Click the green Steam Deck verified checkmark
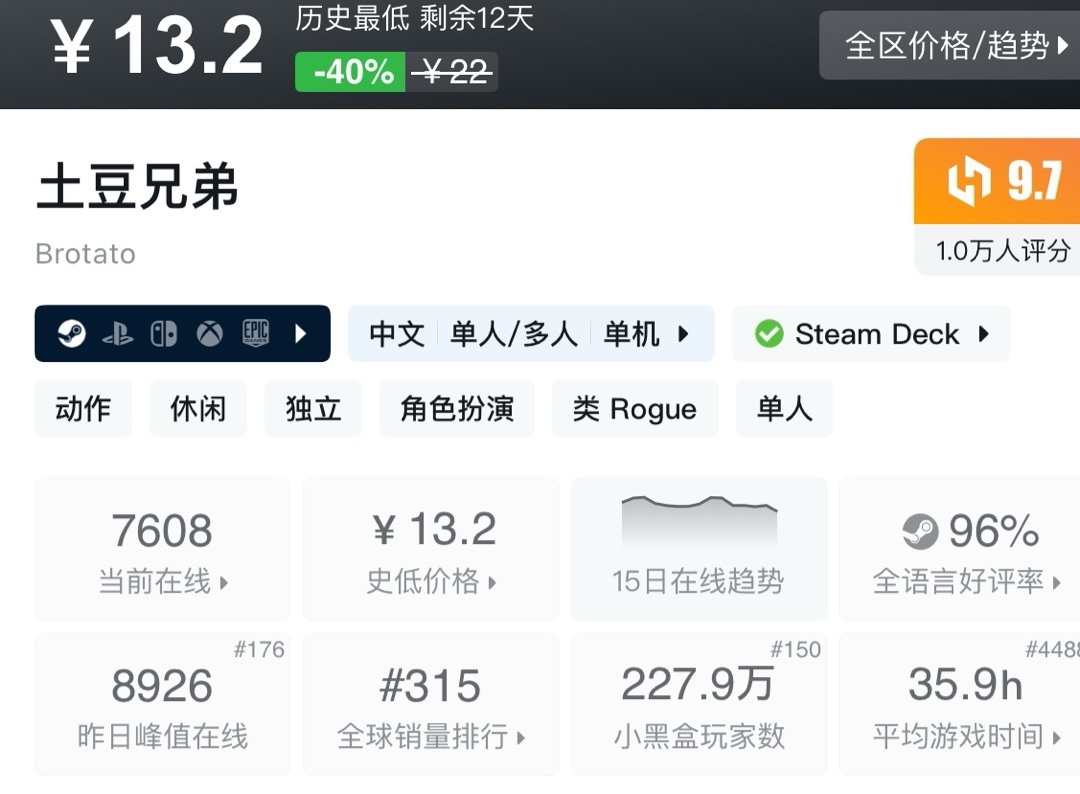The width and height of the screenshot is (1080, 794). point(769,334)
